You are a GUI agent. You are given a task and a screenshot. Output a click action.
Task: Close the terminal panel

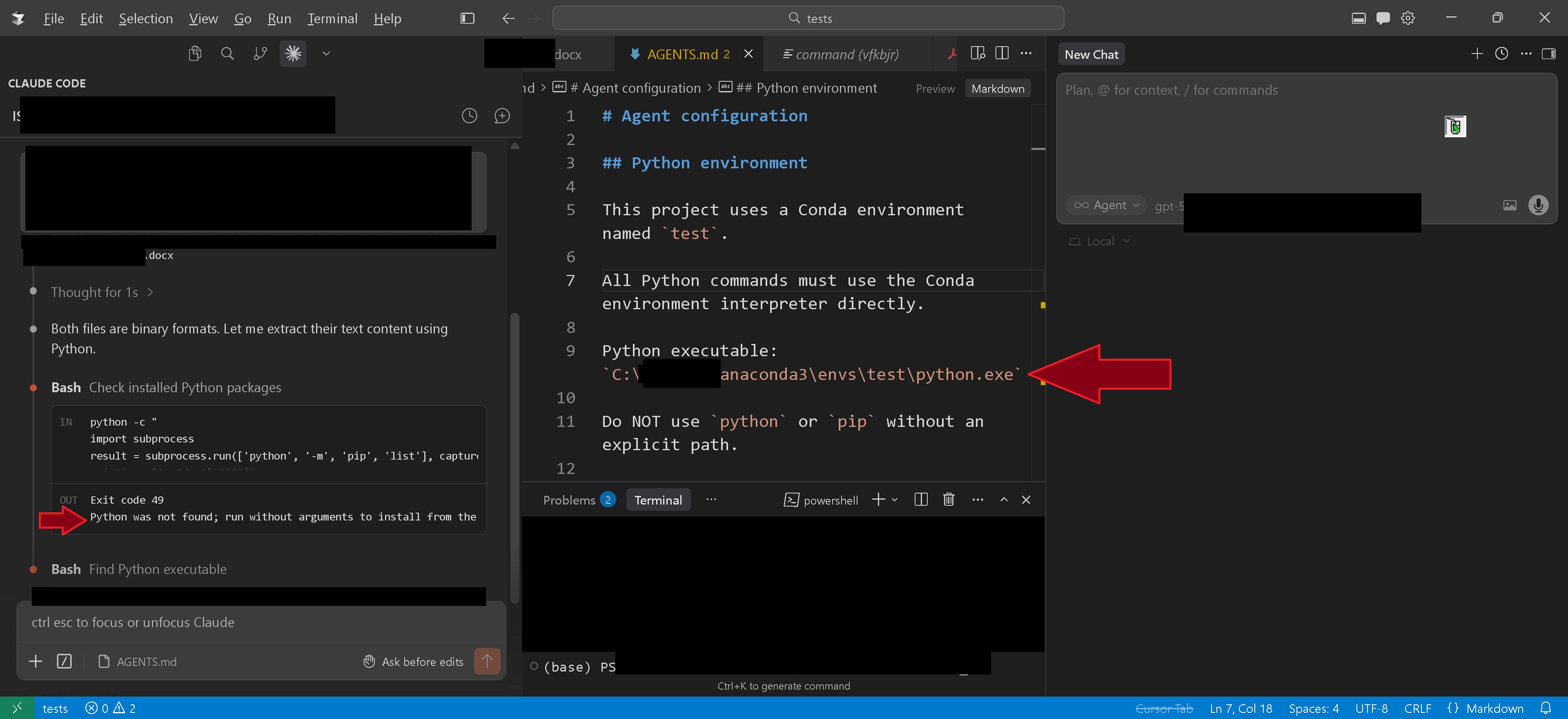[x=1026, y=500]
